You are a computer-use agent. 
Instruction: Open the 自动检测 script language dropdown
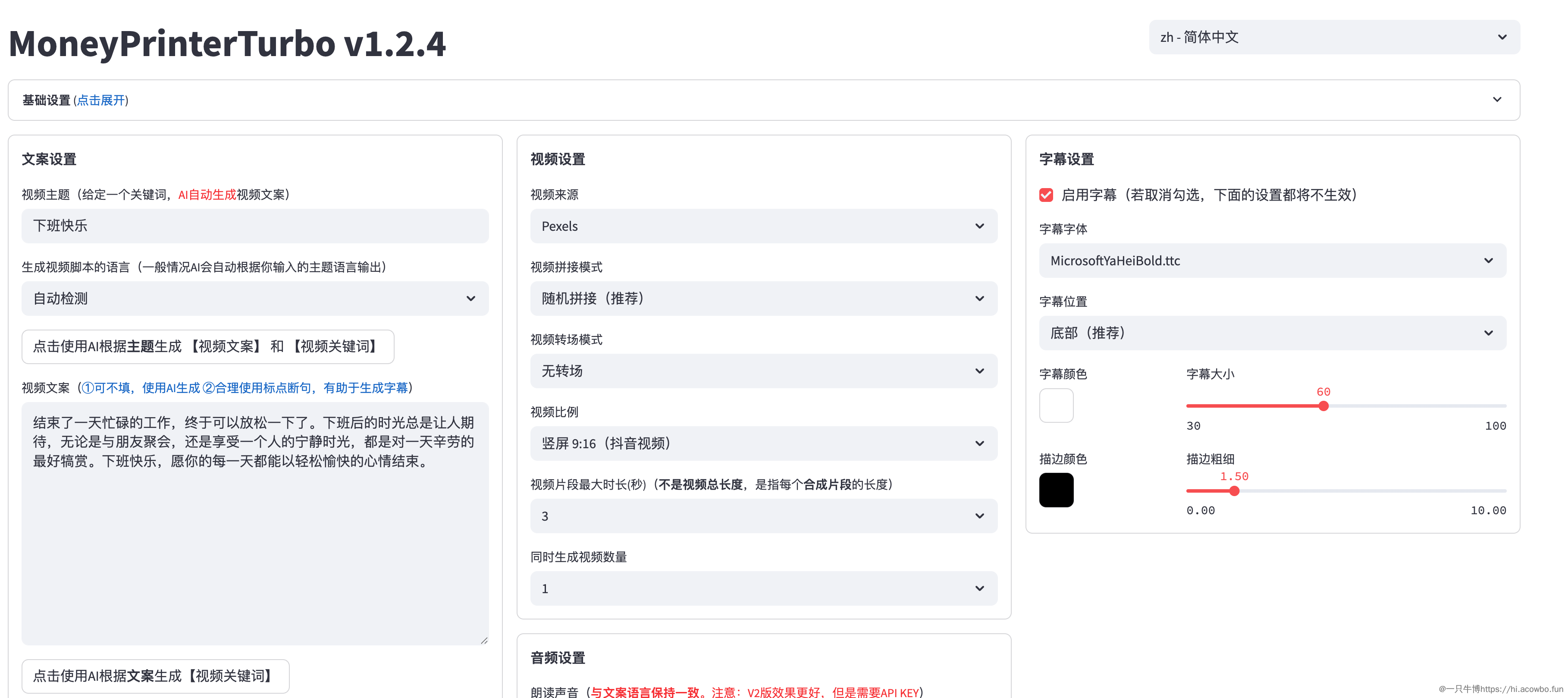coord(254,299)
